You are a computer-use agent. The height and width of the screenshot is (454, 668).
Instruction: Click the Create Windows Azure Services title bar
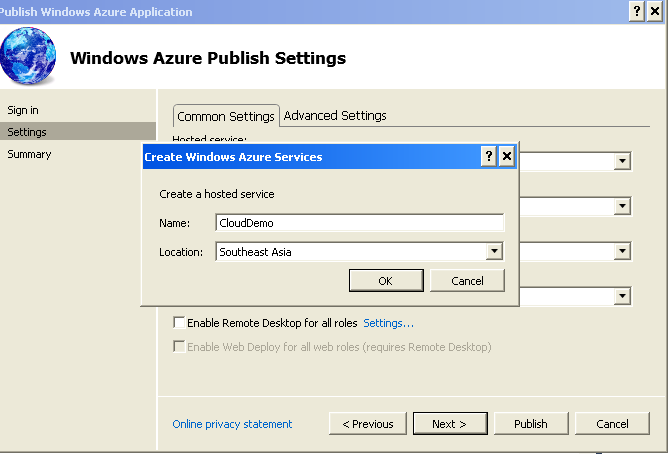[311, 157]
